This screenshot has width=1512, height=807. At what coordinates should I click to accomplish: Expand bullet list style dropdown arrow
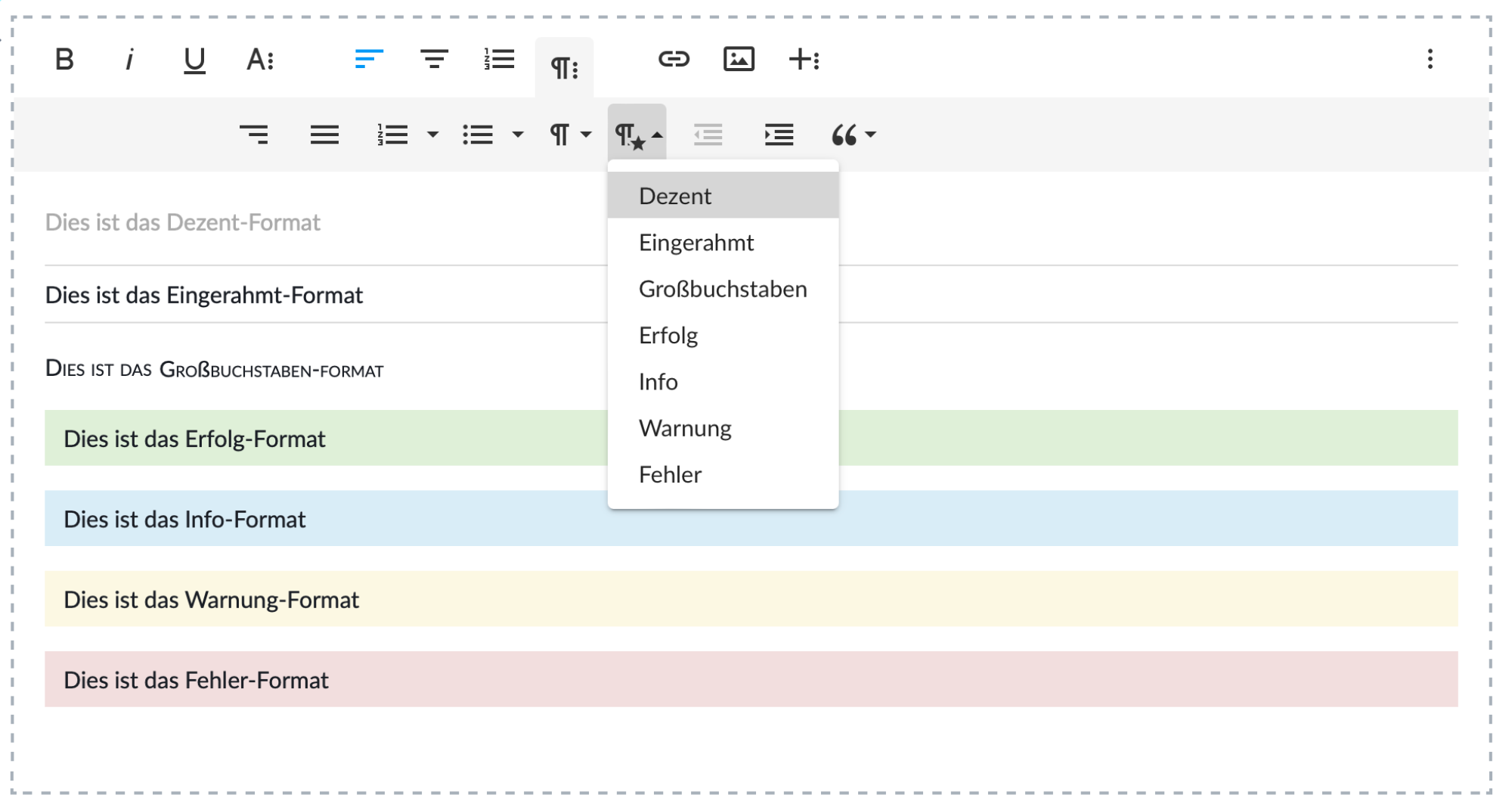[518, 135]
